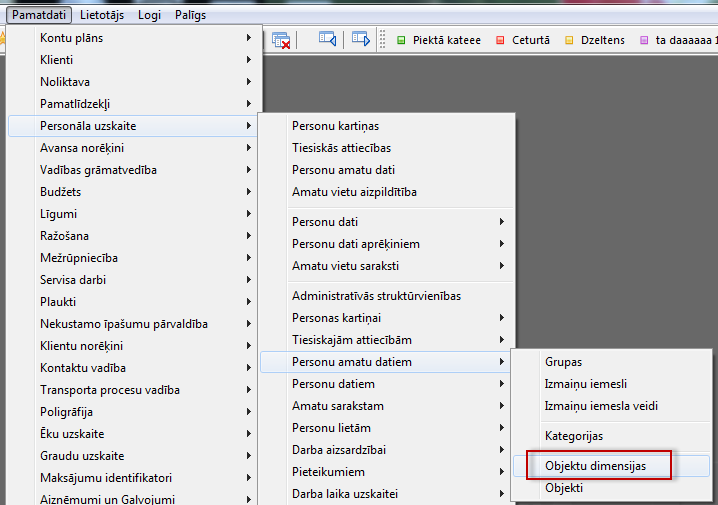This screenshot has width=718, height=505.
Task: Expand the Pamatlīdzekļi submenu arrow
Action: tap(249, 103)
